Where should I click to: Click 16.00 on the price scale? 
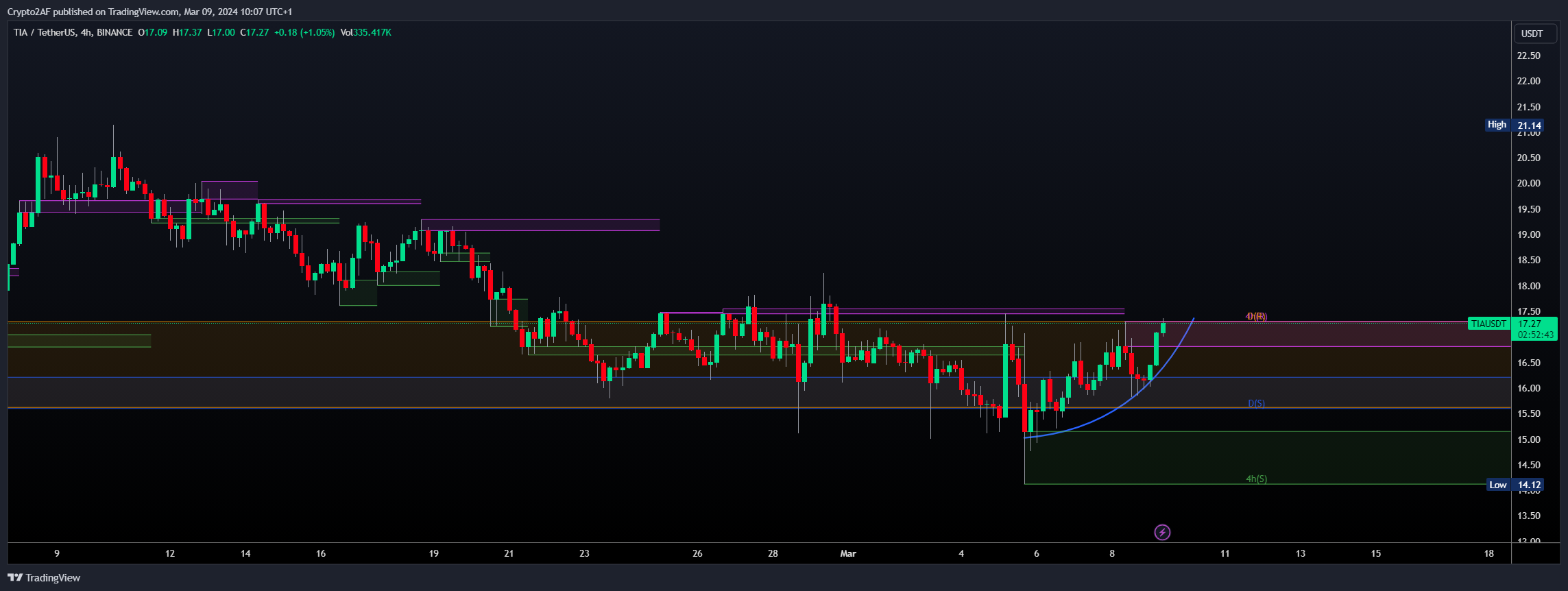coord(1528,388)
